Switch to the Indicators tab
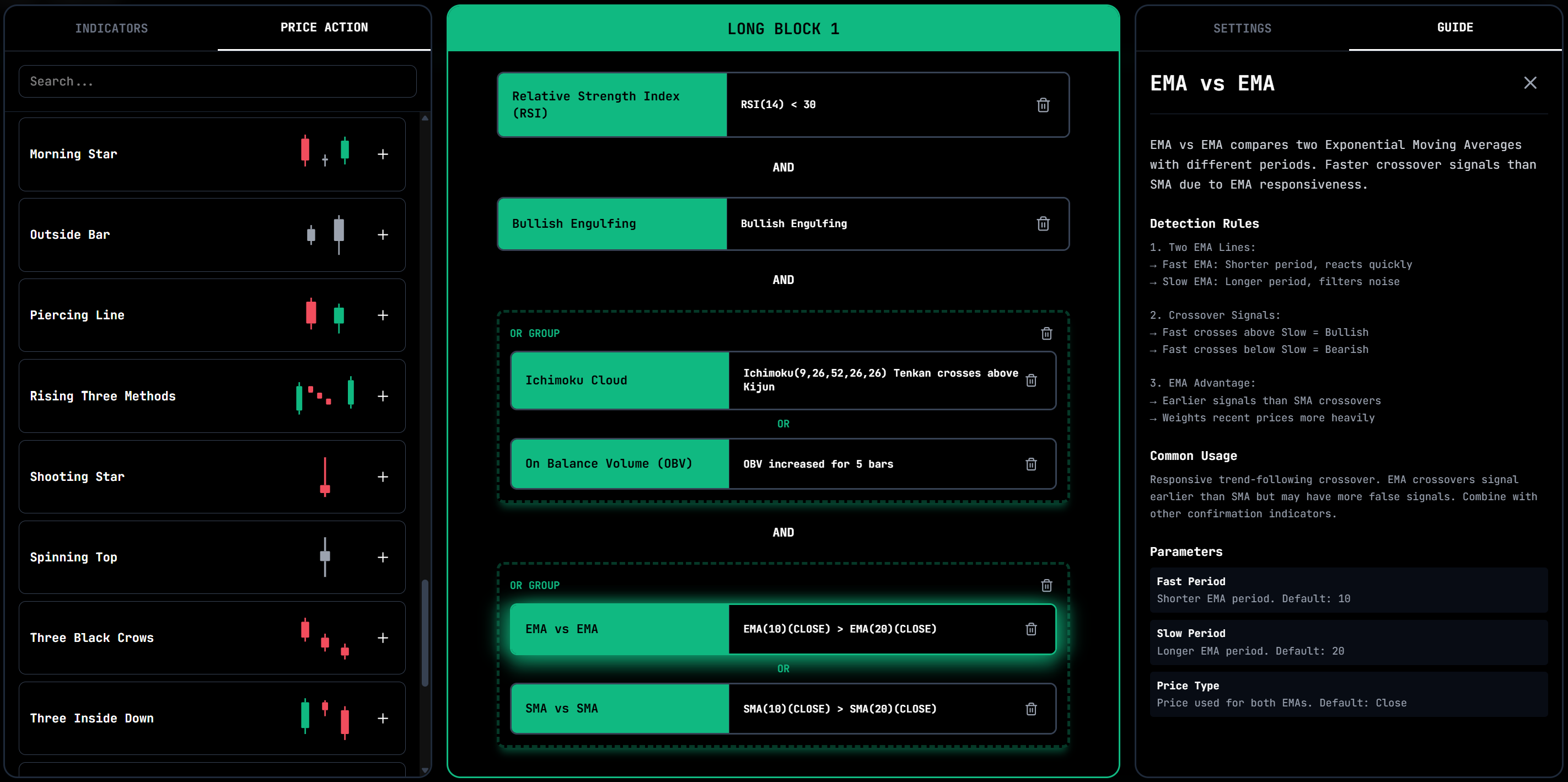Screen dimensions: 1568x782 (x=112, y=28)
